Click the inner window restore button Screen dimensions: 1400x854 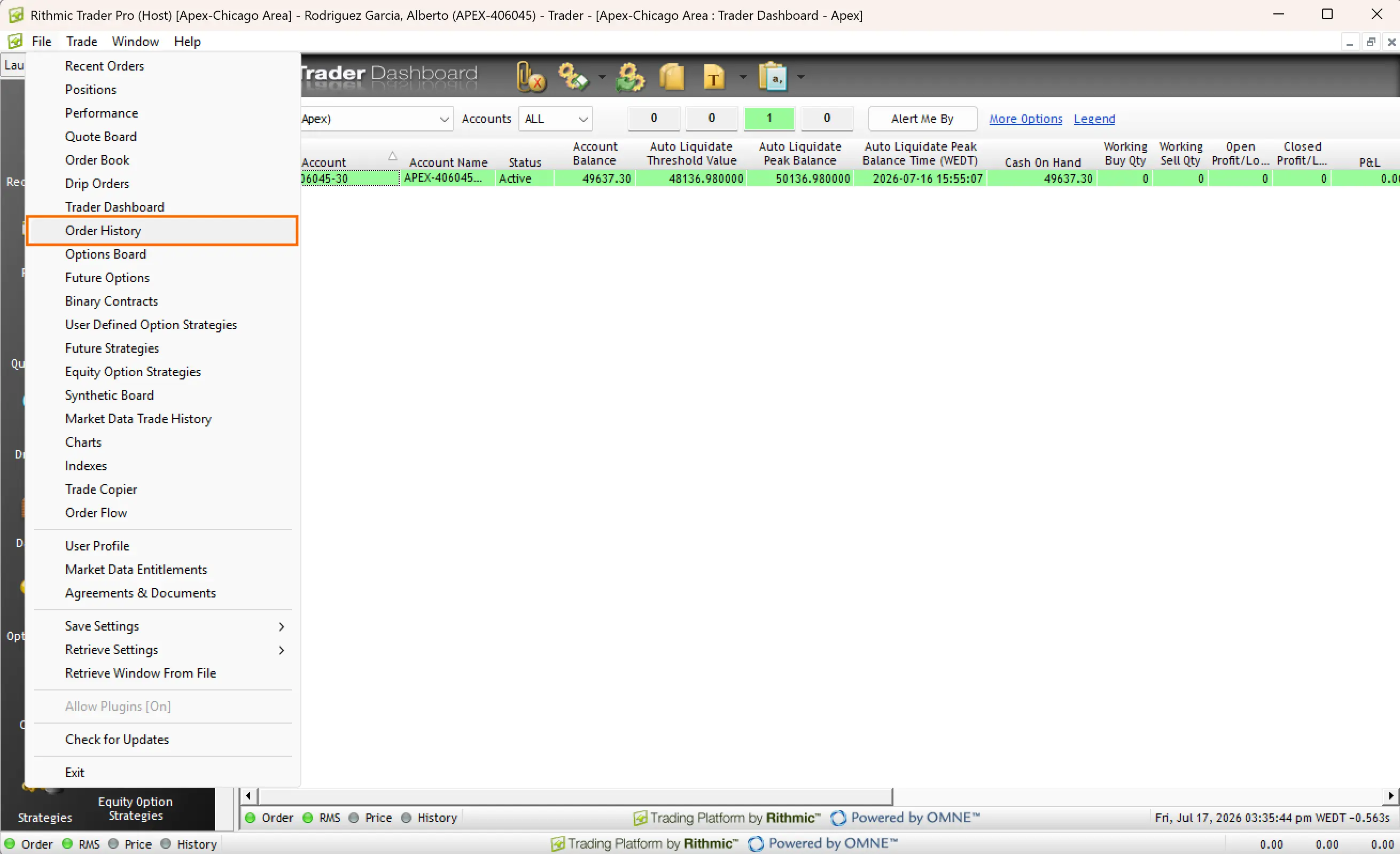point(1371,42)
